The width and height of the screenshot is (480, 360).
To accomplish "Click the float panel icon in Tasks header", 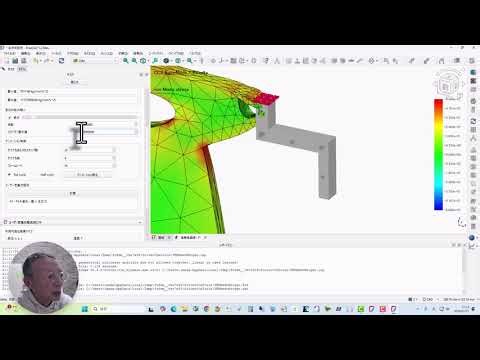I will [141, 75].
